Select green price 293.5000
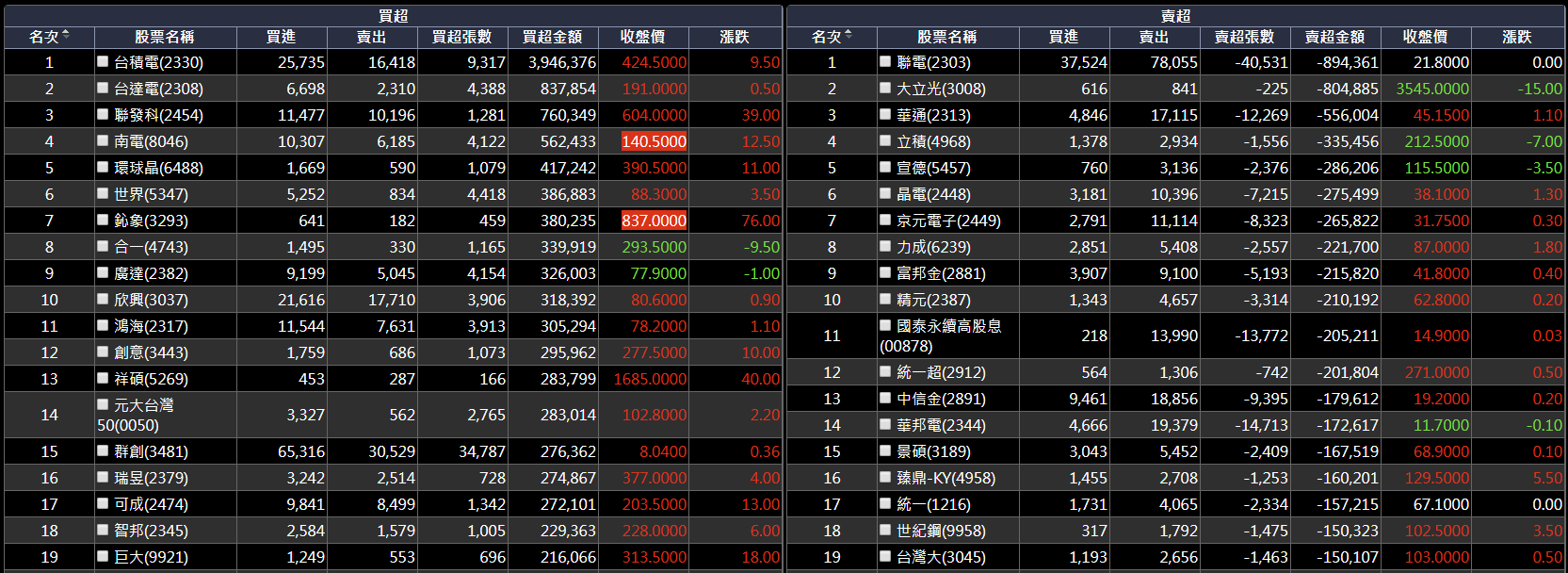1568x573 pixels. 654,247
